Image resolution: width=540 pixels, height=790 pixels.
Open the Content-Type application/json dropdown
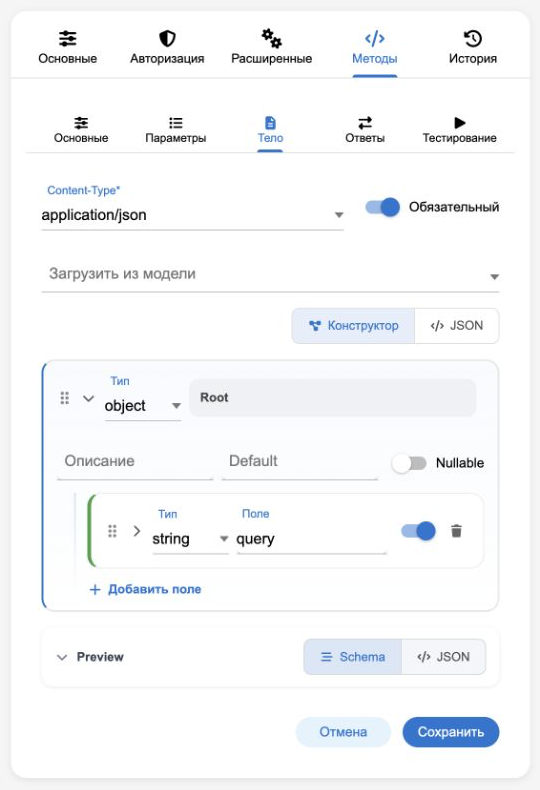pyautogui.click(x=192, y=215)
